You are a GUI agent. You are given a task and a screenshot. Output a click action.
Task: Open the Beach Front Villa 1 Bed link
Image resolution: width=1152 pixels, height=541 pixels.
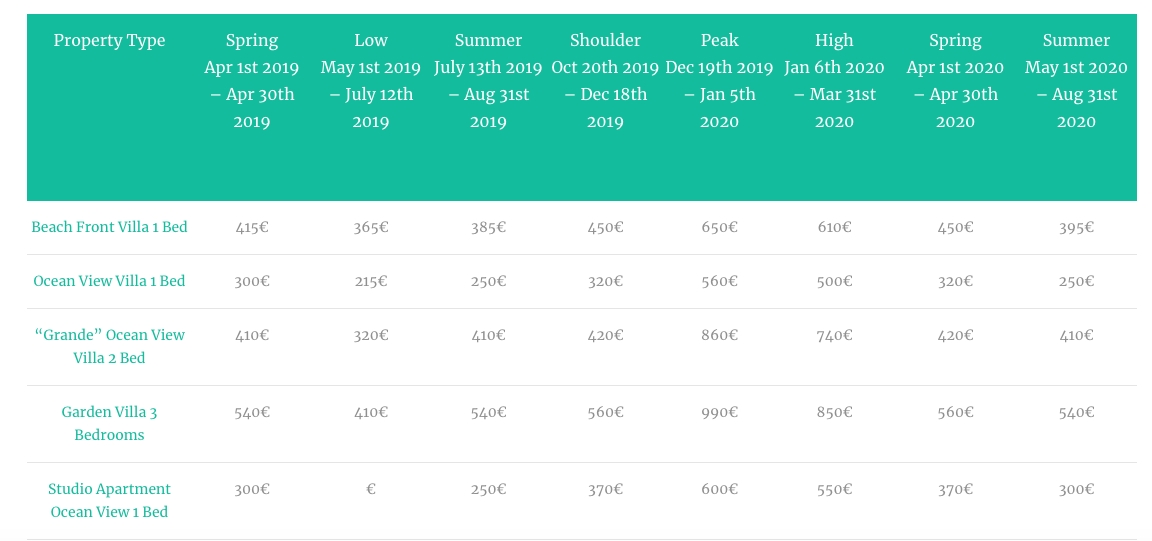tap(109, 227)
